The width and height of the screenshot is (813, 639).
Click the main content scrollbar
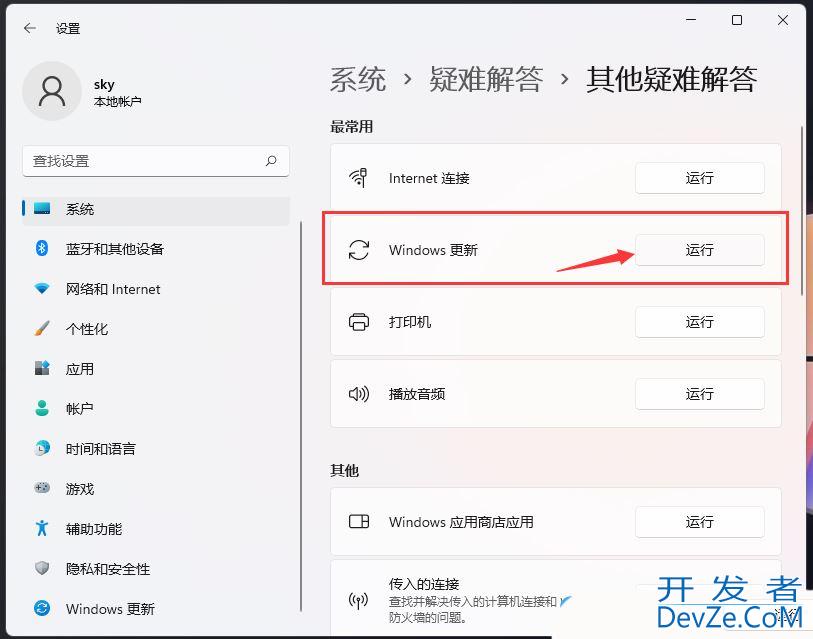pyautogui.click(x=802, y=210)
